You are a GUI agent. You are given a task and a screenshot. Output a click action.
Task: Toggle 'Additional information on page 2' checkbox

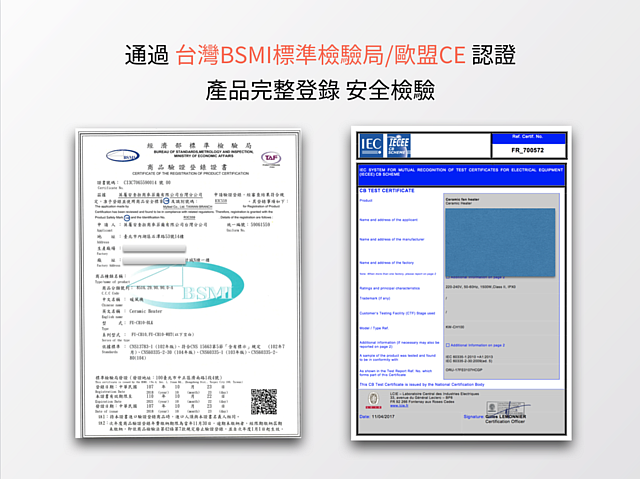(448, 345)
